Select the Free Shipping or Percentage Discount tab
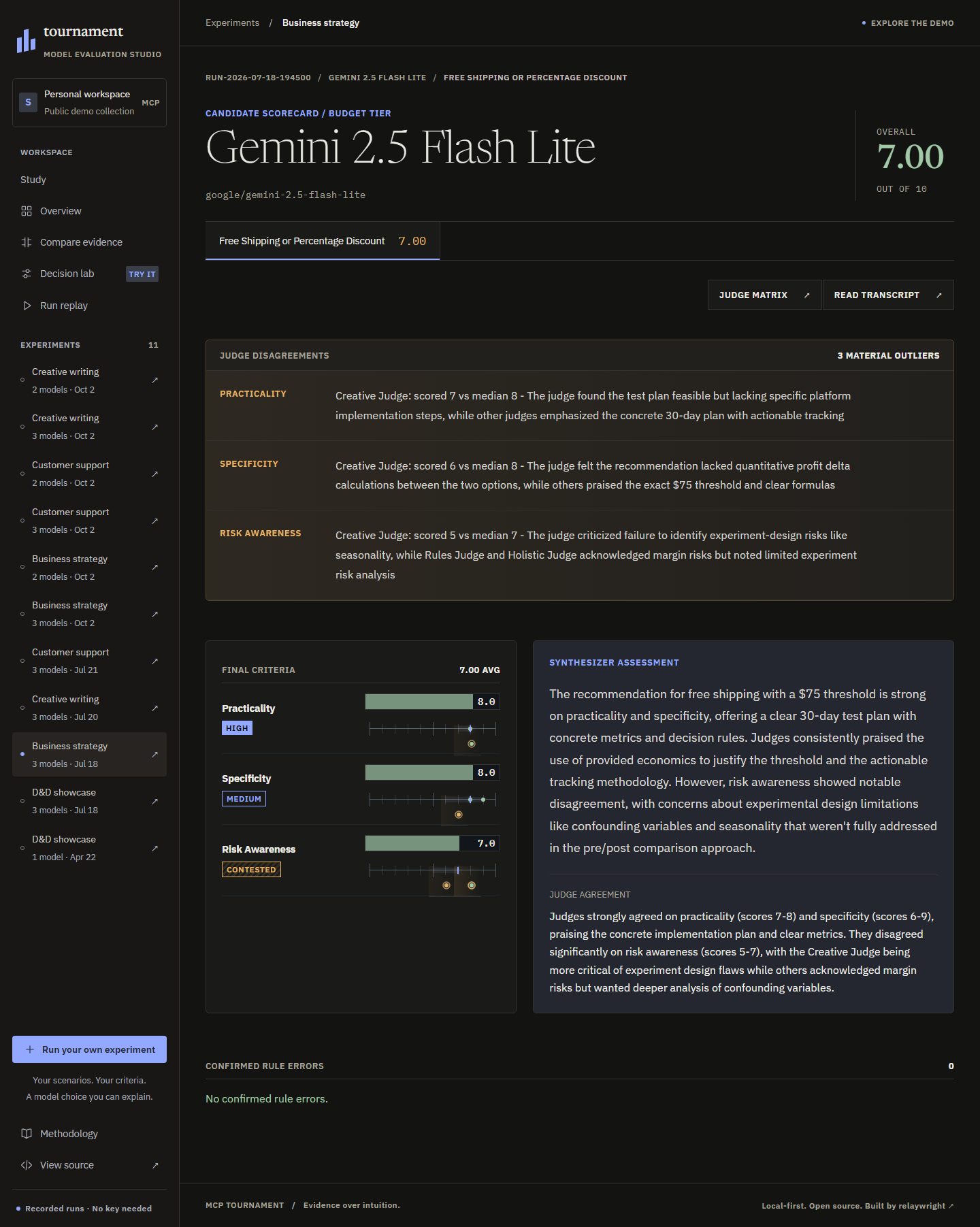 tap(323, 241)
